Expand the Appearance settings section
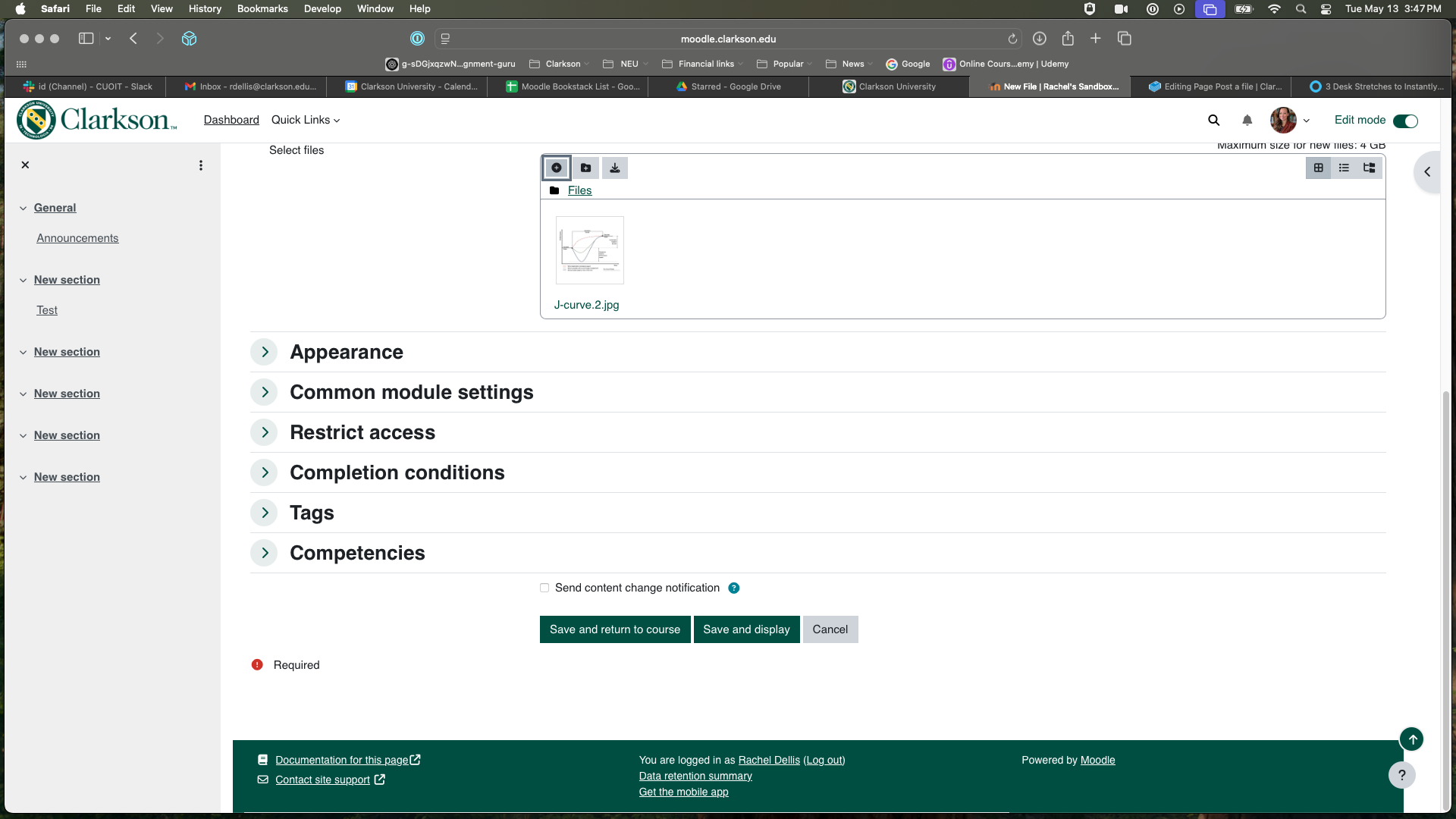The height and width of the screenshot is (819, 1456). (x=264, y=352)
